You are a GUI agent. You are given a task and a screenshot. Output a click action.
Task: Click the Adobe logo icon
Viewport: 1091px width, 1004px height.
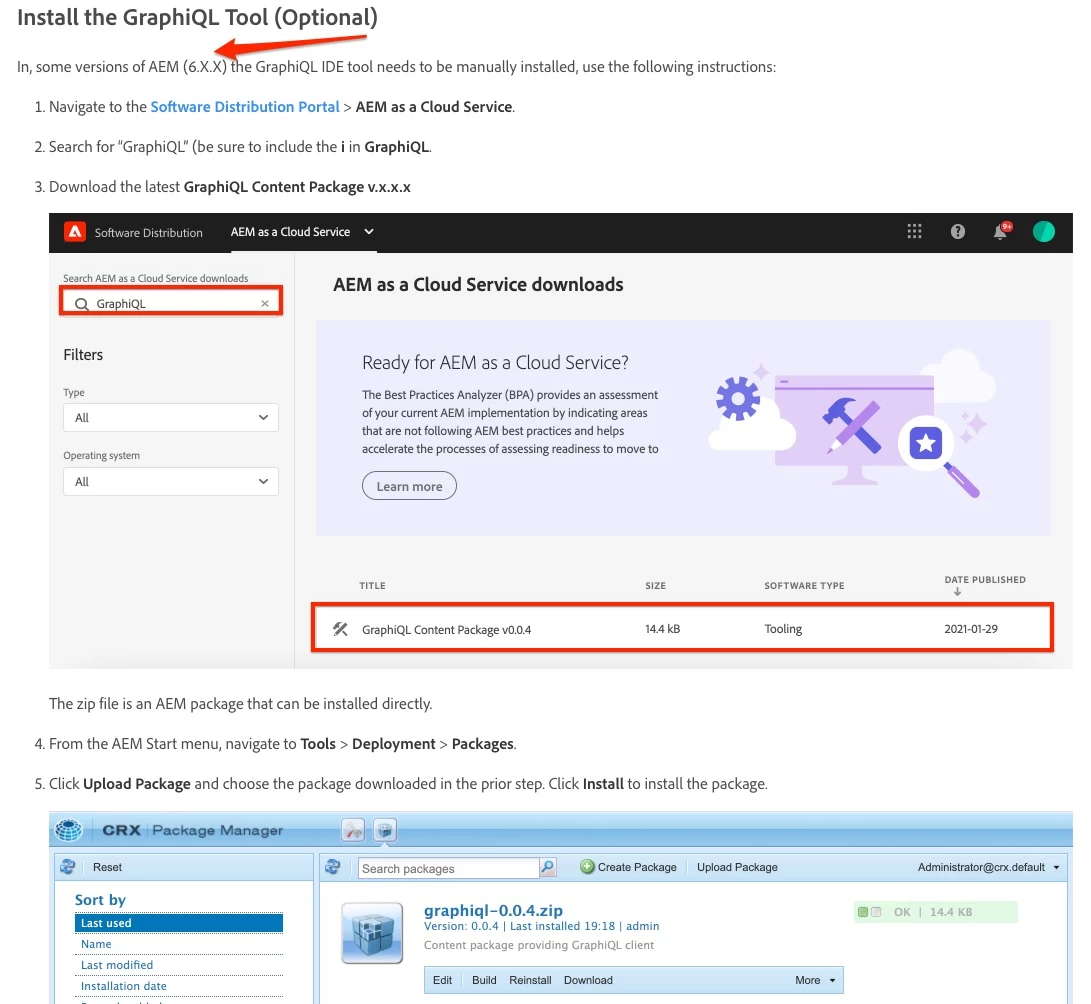[74, 232]
